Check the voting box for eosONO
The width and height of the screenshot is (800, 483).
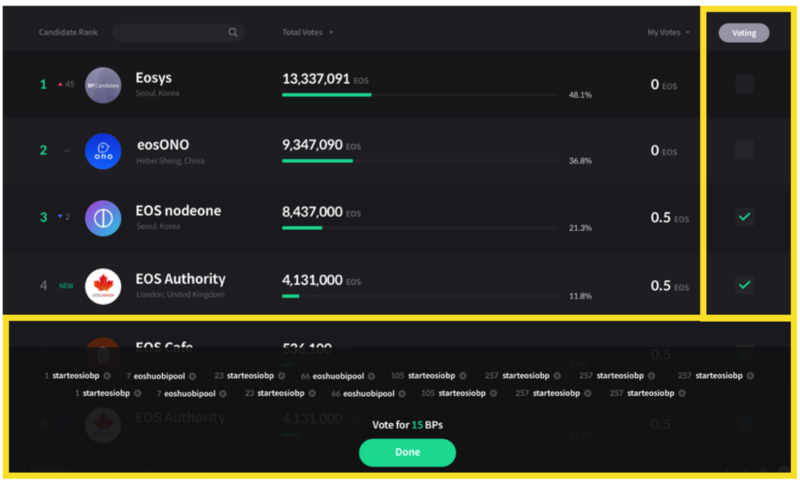tap(744, 151)
